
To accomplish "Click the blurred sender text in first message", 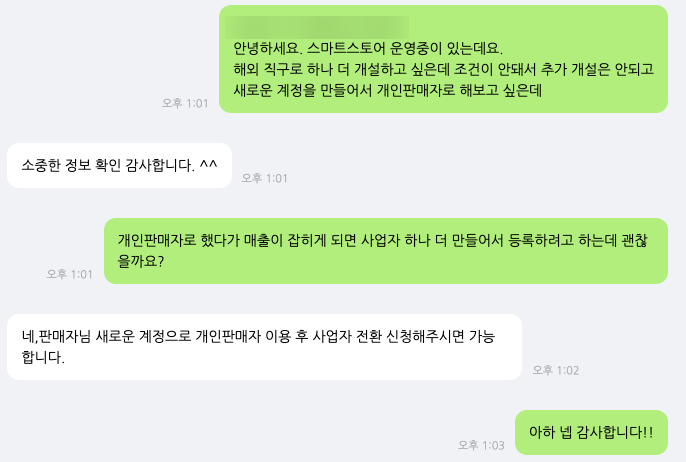I will coord(317,28).
